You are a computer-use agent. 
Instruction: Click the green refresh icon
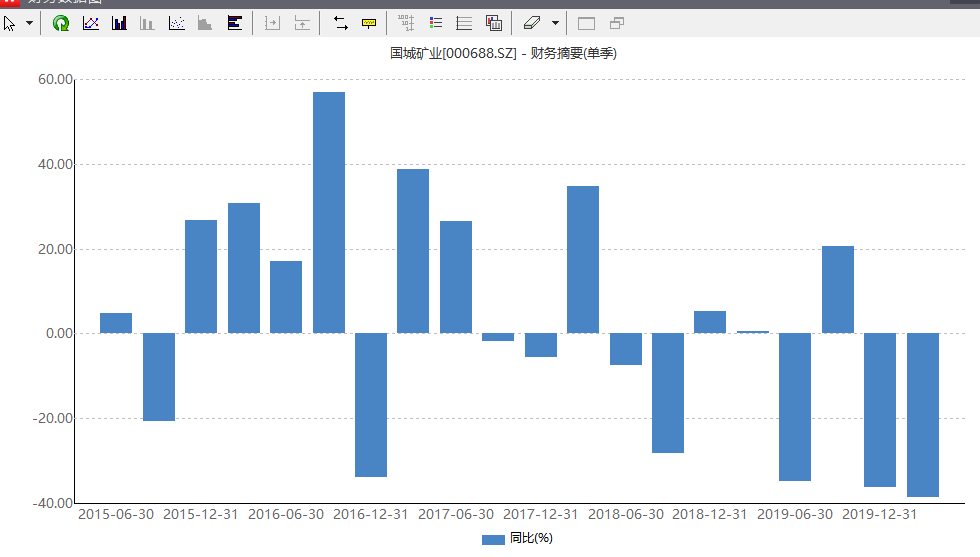click(61, 24)
